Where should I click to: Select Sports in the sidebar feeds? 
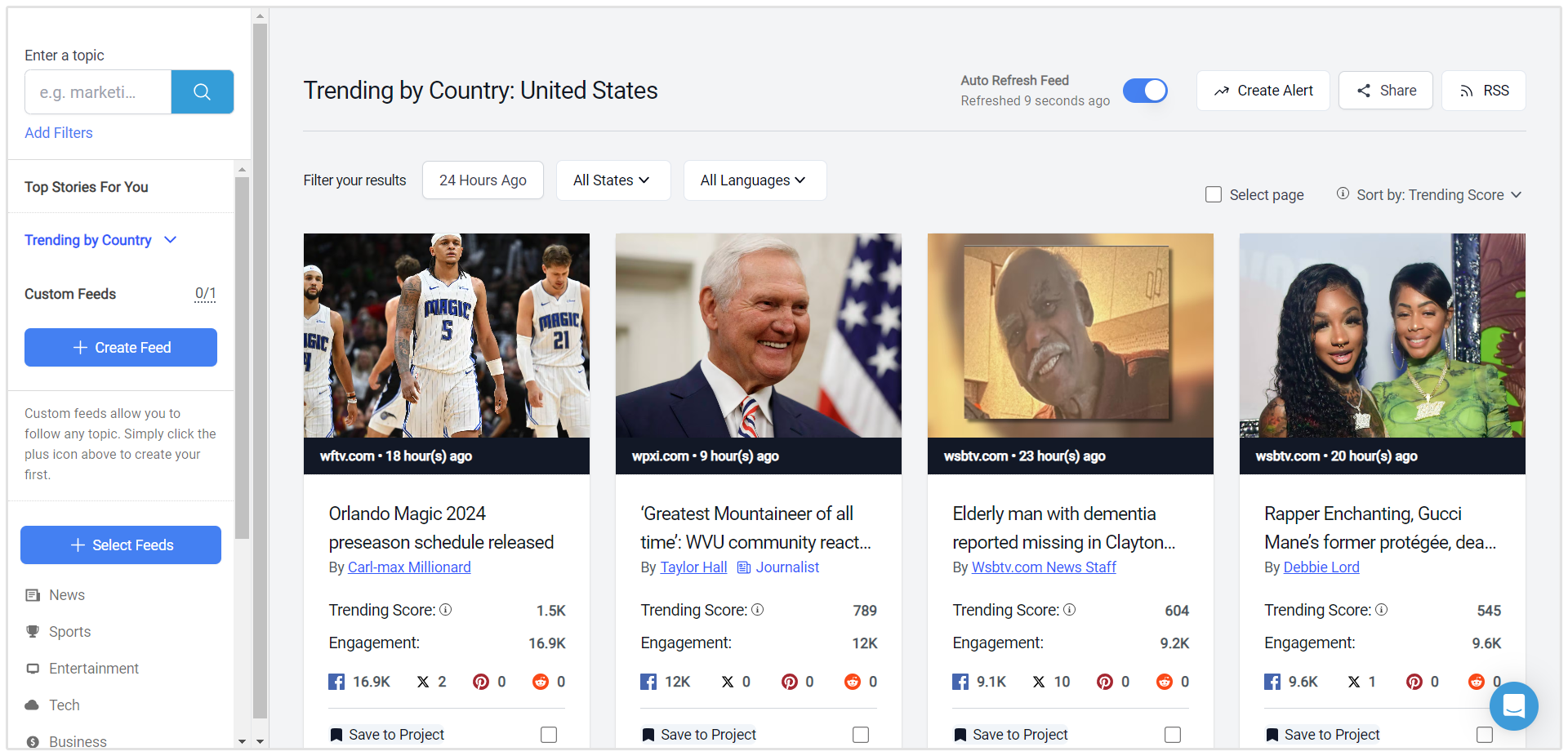(x=69, y=632)
